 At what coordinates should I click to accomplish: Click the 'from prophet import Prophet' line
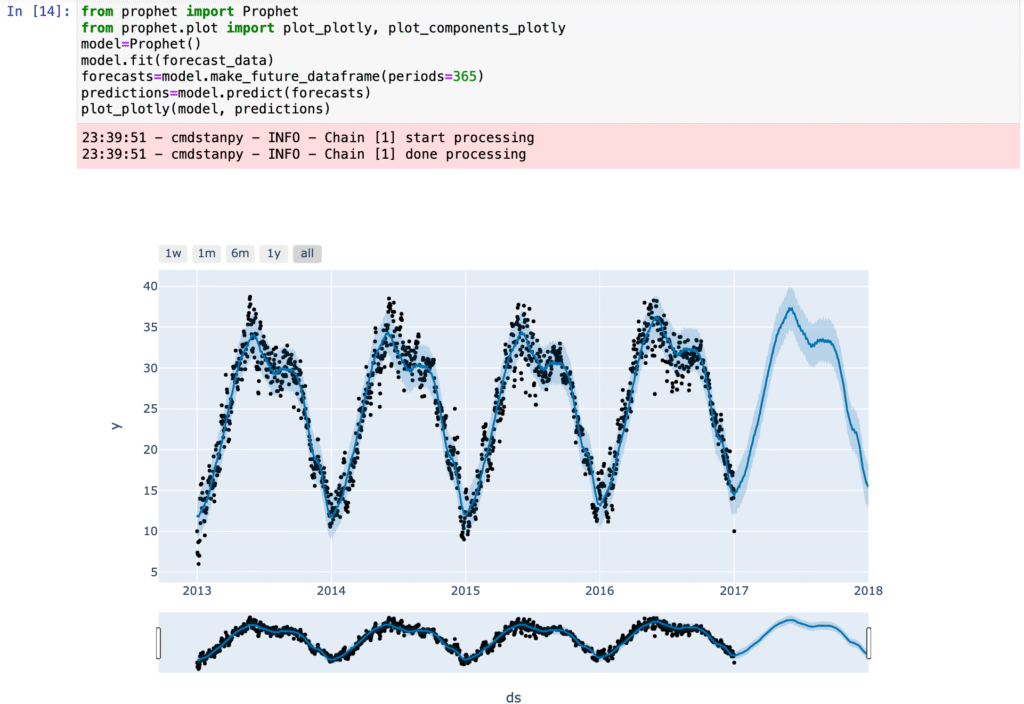tap(190, 12)
